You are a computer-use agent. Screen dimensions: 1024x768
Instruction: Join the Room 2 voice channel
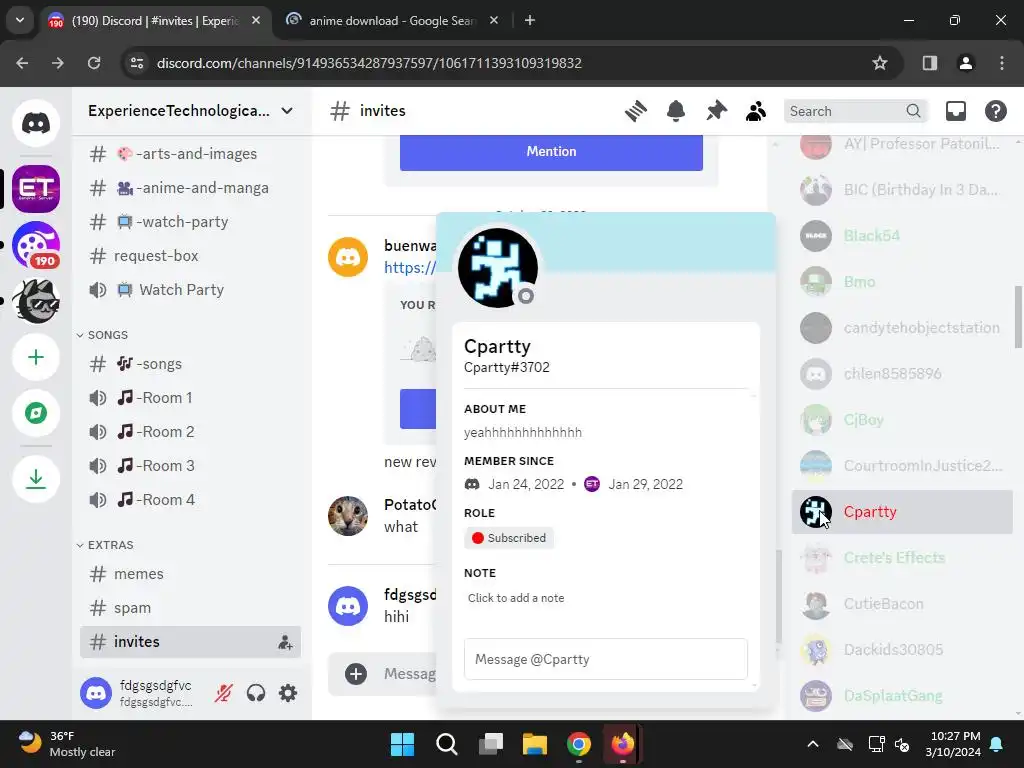pos(190,432)
